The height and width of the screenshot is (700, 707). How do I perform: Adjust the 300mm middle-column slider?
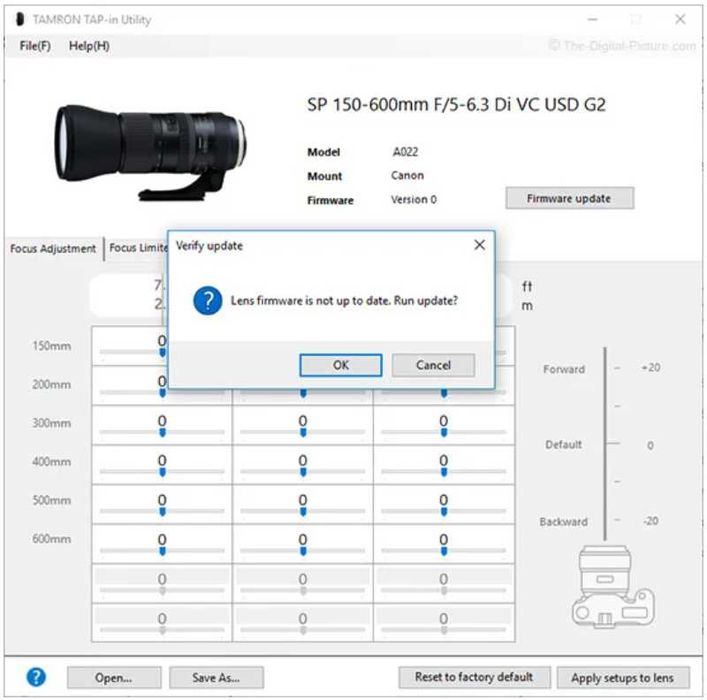(303, 432)
